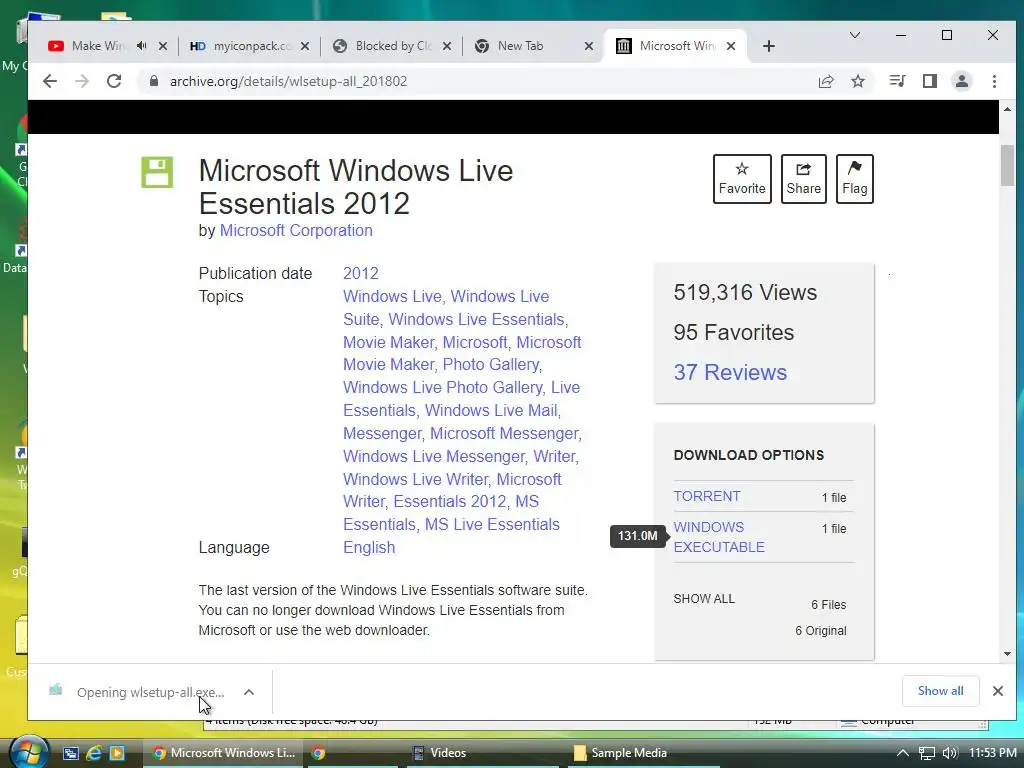Close the myiconpack tab
This screenshot has height=768, width=1024.
point(305,46)
